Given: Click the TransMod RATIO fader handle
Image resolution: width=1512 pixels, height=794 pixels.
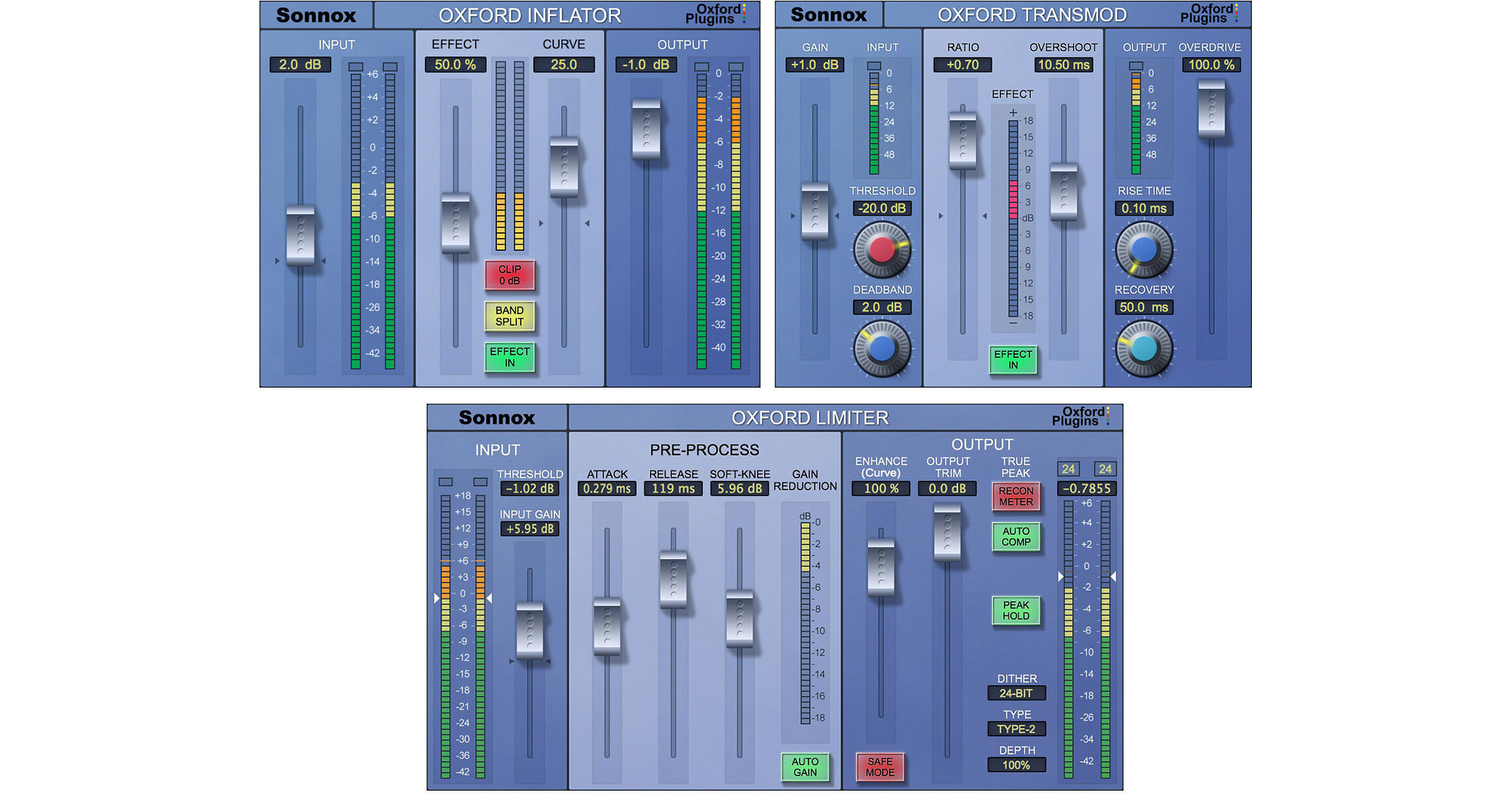Looking at the screenshot, I should tap(963, 140).
